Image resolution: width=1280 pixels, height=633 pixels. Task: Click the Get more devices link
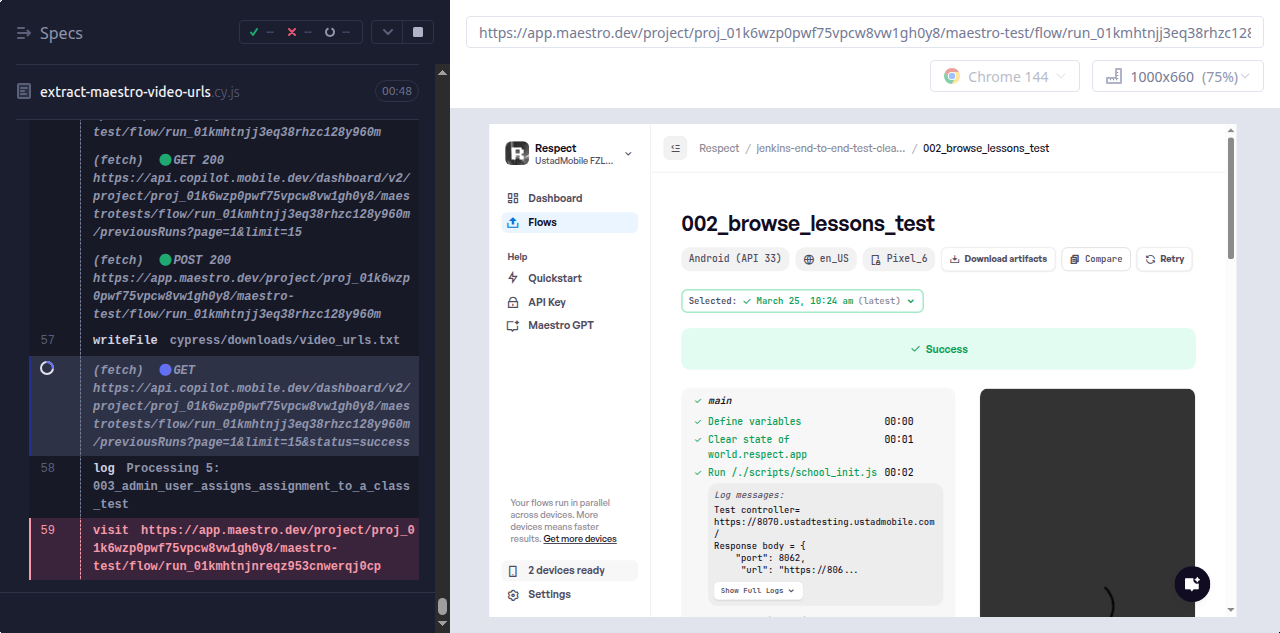pyautogui.click(x=580, y=539)
